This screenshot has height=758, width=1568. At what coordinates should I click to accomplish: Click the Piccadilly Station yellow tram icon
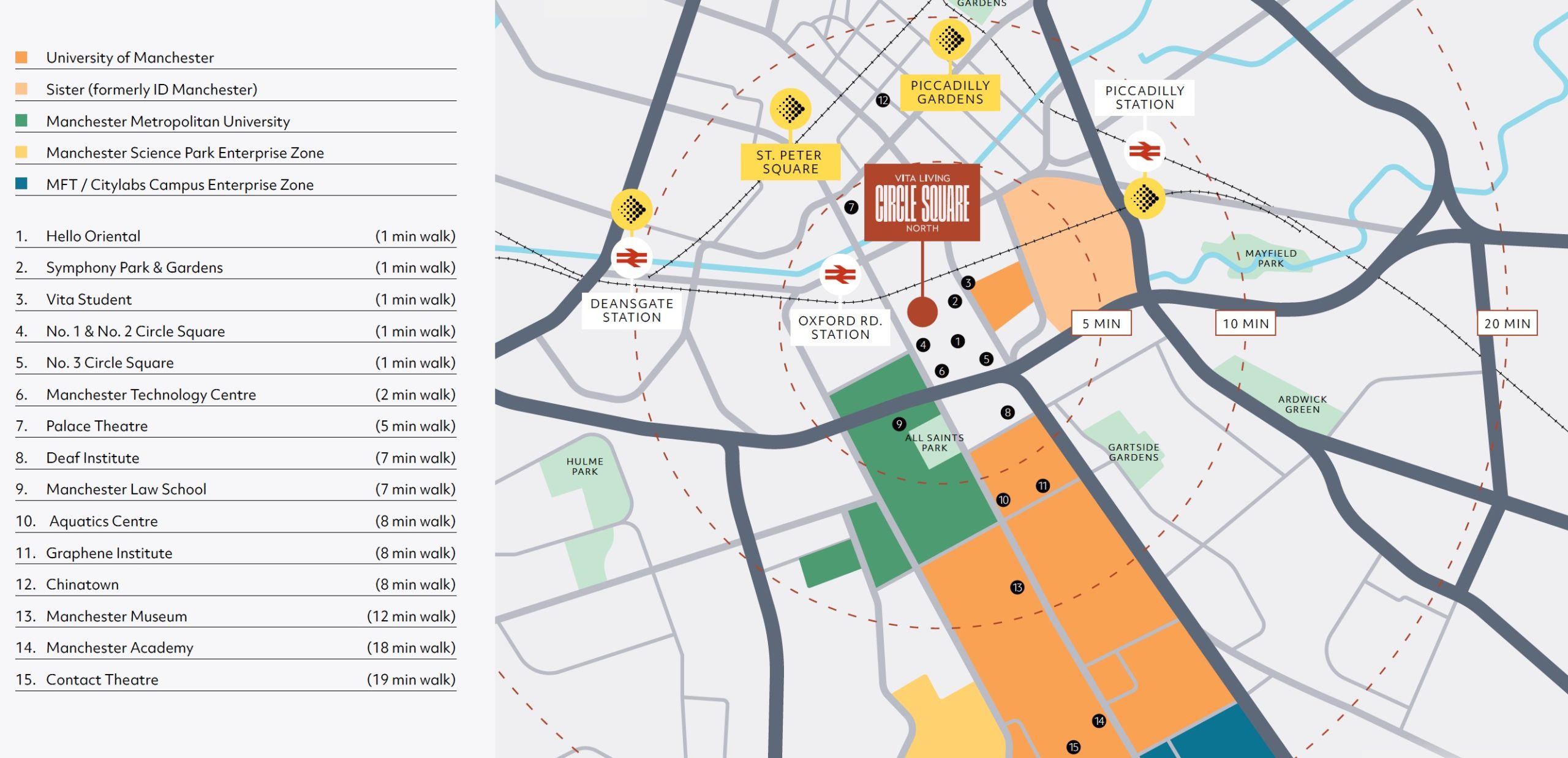click(1144, 198)
